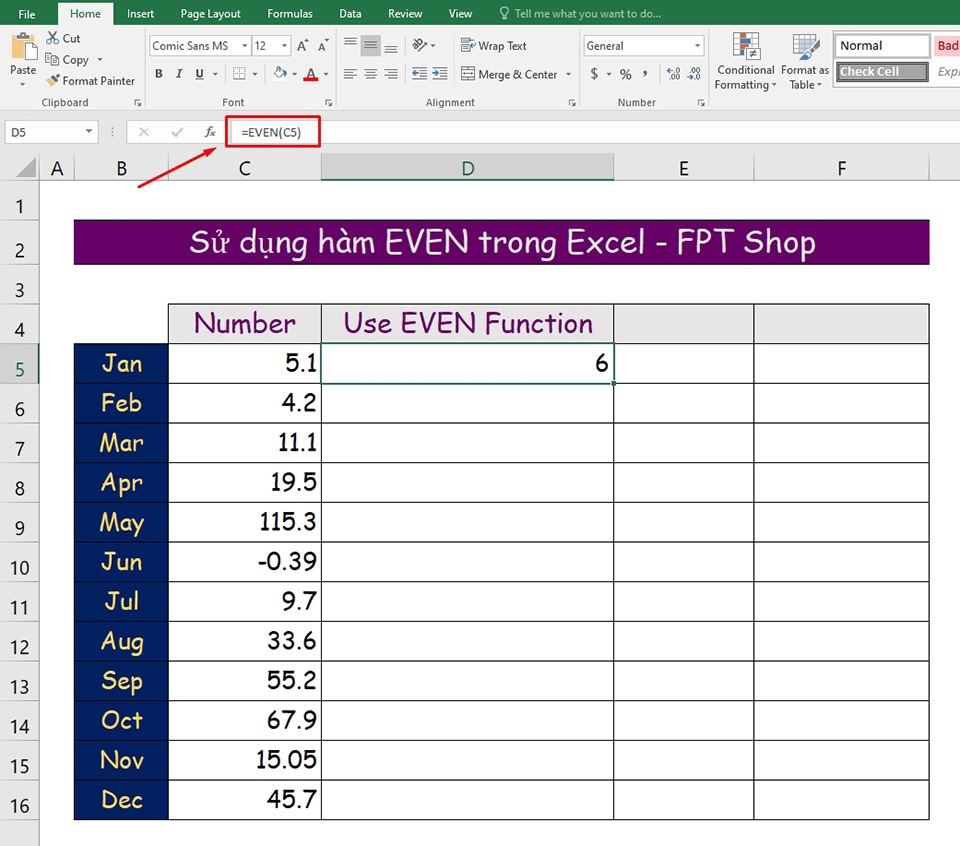Confirm formula entry with checkmark icon
The image size is (960, 846).
[177, 132]
